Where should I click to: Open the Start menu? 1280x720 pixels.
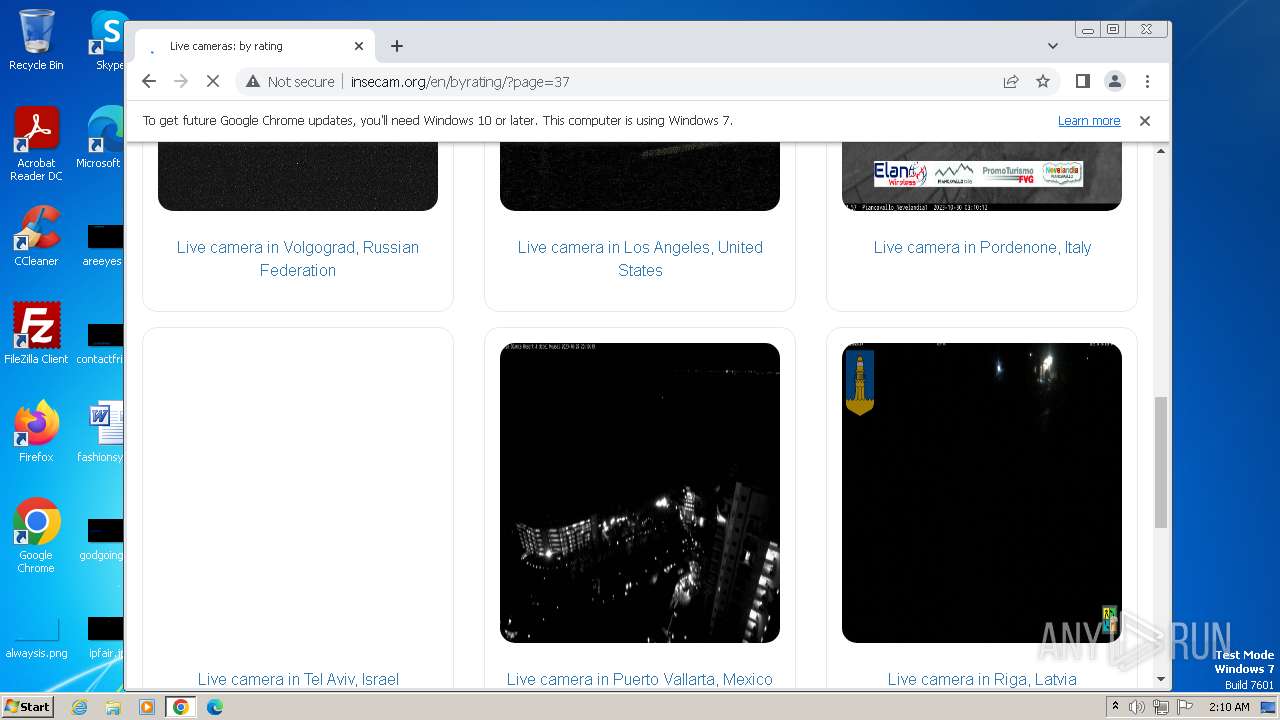click(28, 706)
